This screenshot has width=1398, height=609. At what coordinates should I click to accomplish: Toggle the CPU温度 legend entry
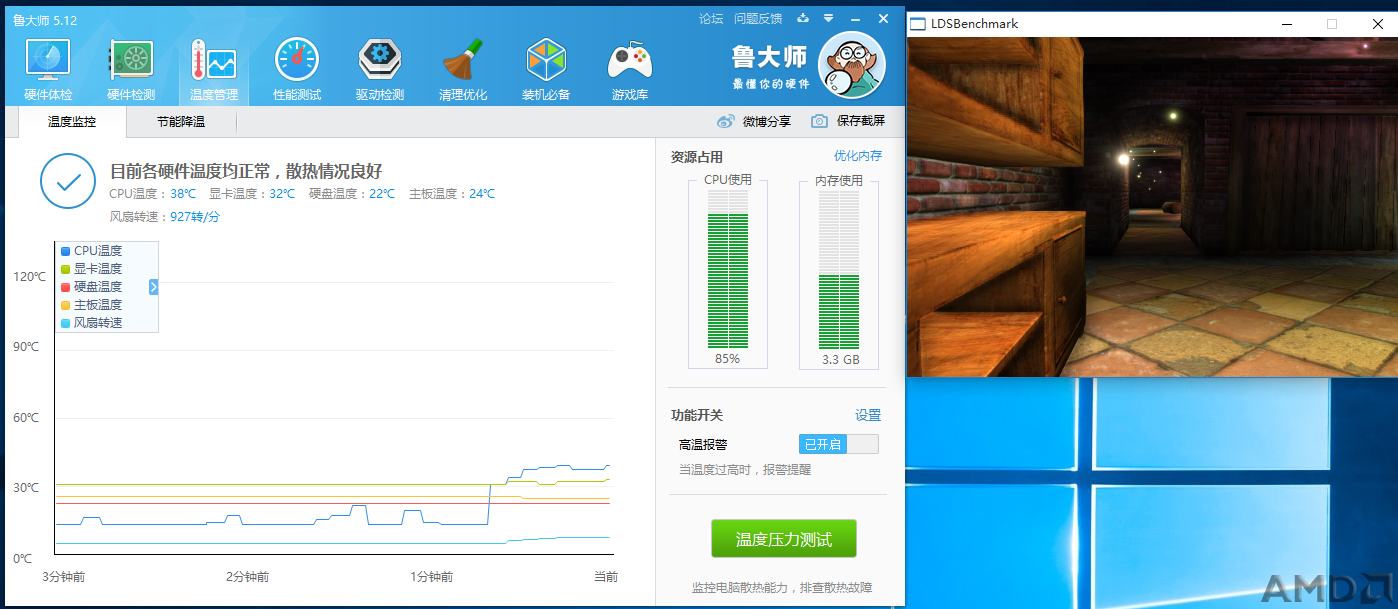(91, 251)
